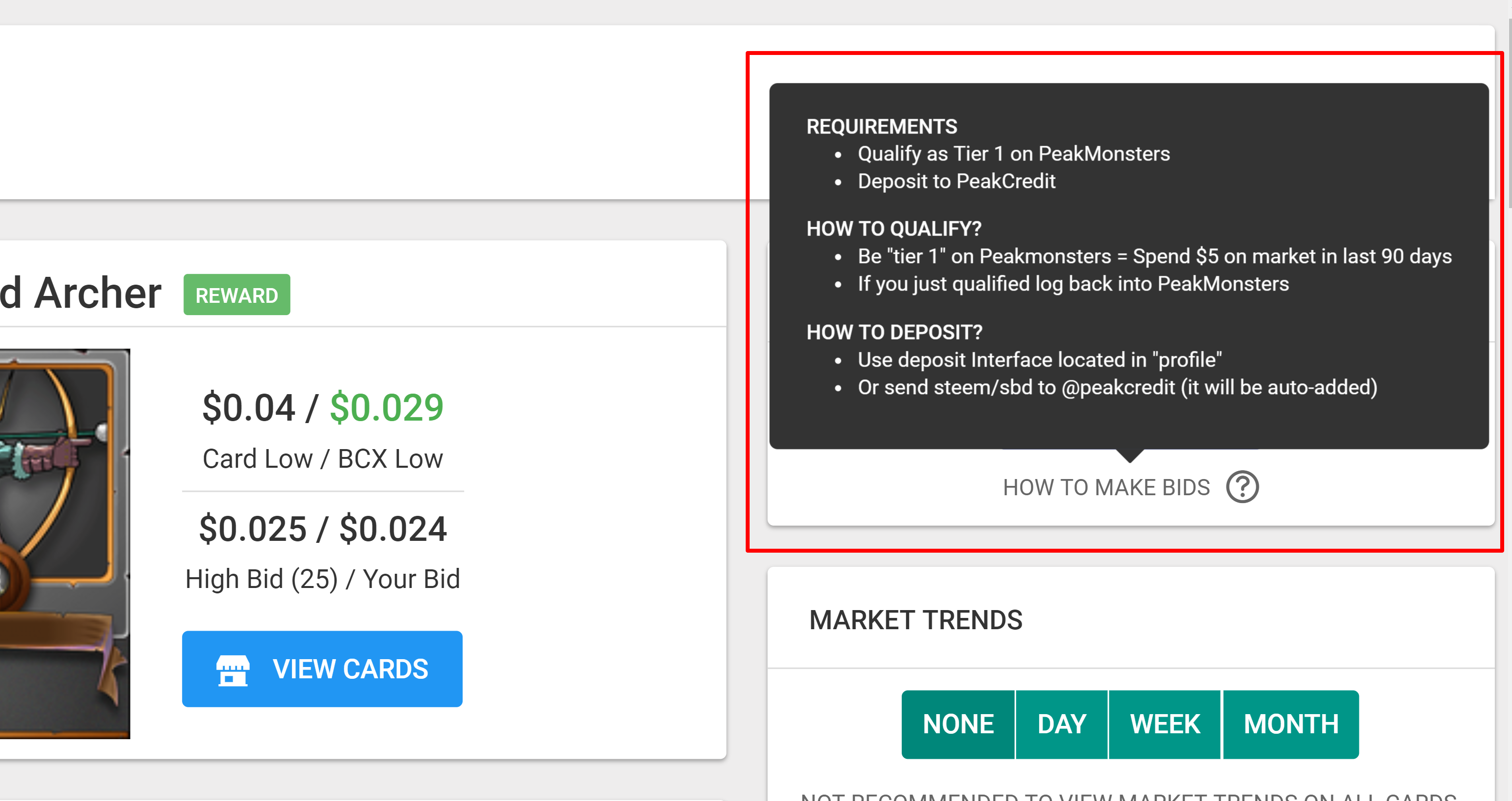The height and width of the screenshot is (801, 1512).
Task: Click the $0.04 card low price
Action: (248, 407)
